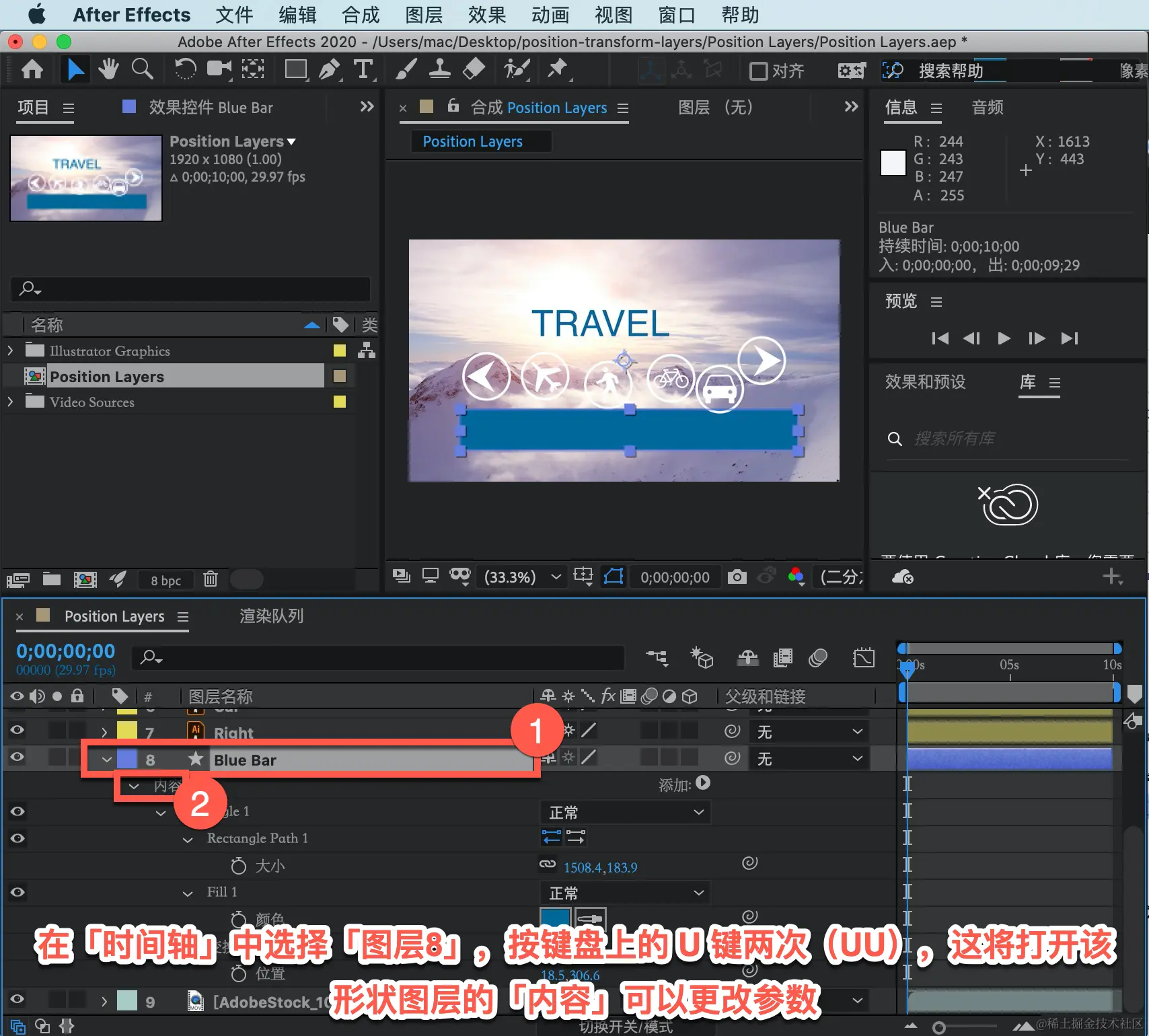This screenshot has width=1149, height=1036.
Task: Select the Unified Camera tool
Action: pyautogui.click(x=219, y=69)
